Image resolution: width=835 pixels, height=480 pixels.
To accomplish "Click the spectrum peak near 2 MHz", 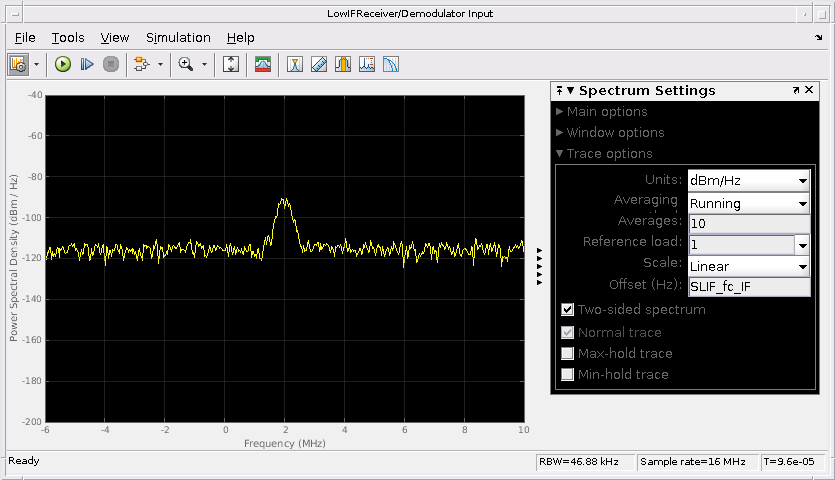I will tap(284, 200).
